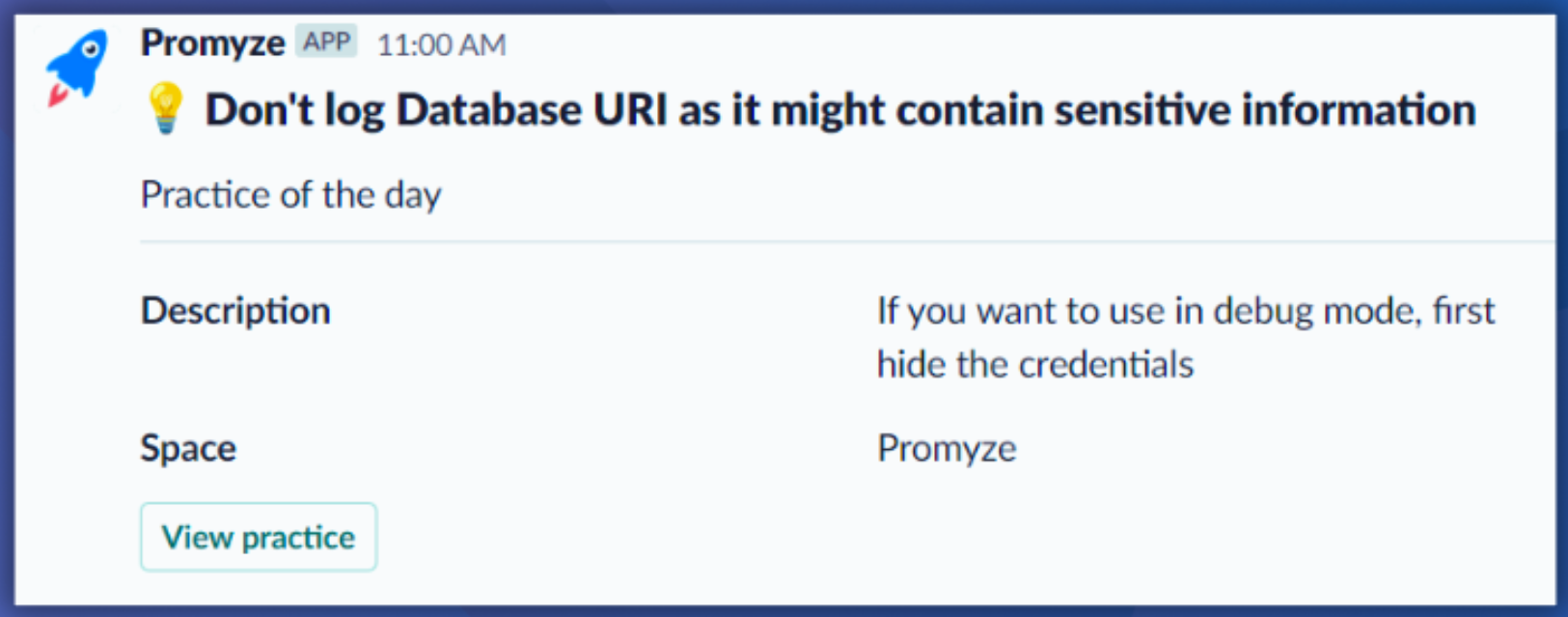1568x617 pixels.
Task: Click the View practice button
Action: pyautogui.click(x=259, y=537)
